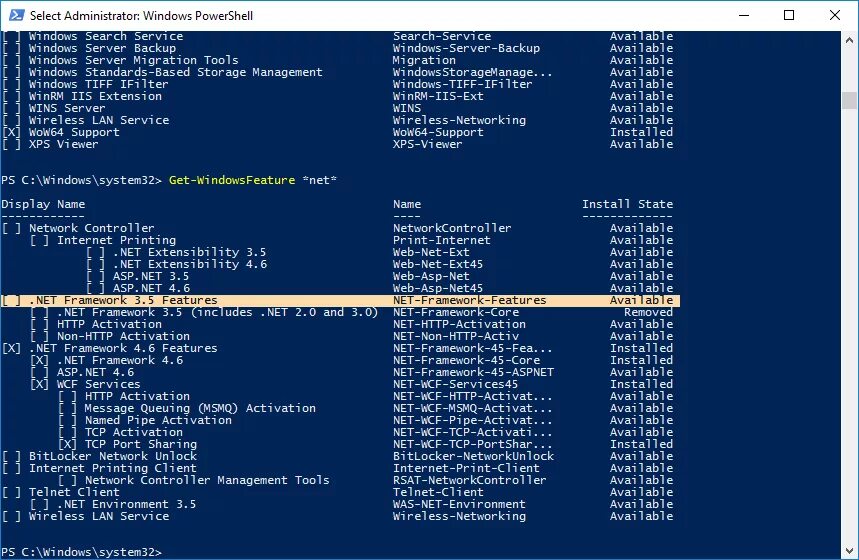The width and height of the screenshot is (859, 560).
Task: Click the [X] mark beside TCP Port Sharing
Action: click(67, 444)
